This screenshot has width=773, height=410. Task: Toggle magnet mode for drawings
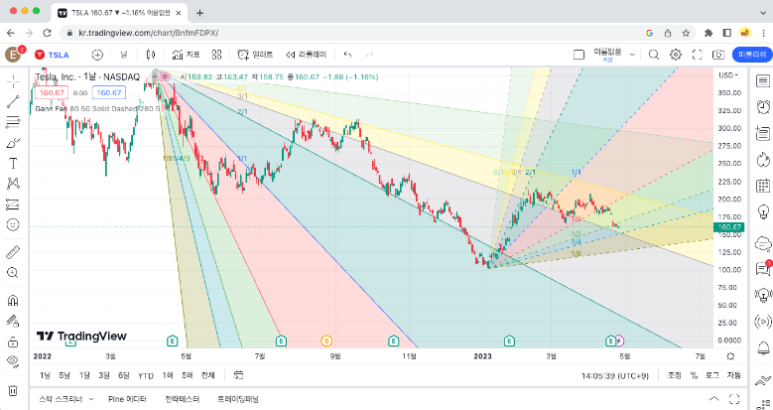13,300
